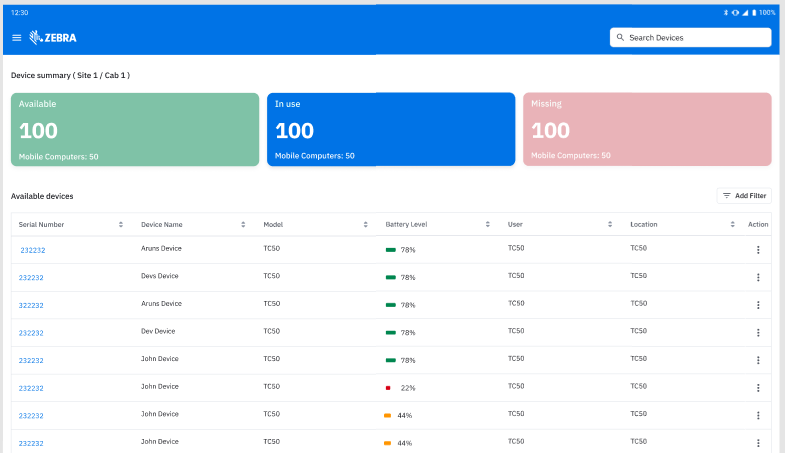
Task: Open three-dot menu for Dev Device row
Action: coord(757,332)
